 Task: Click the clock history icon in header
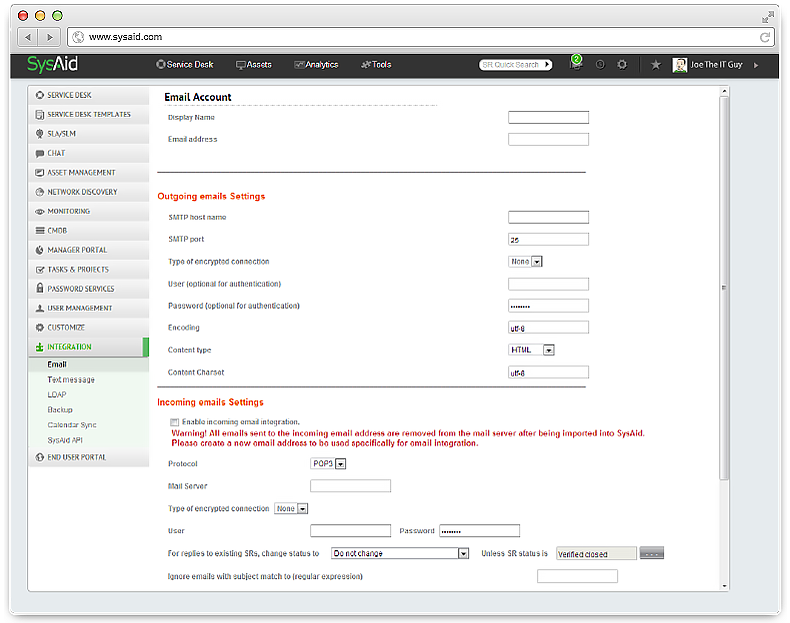[600, 64]
